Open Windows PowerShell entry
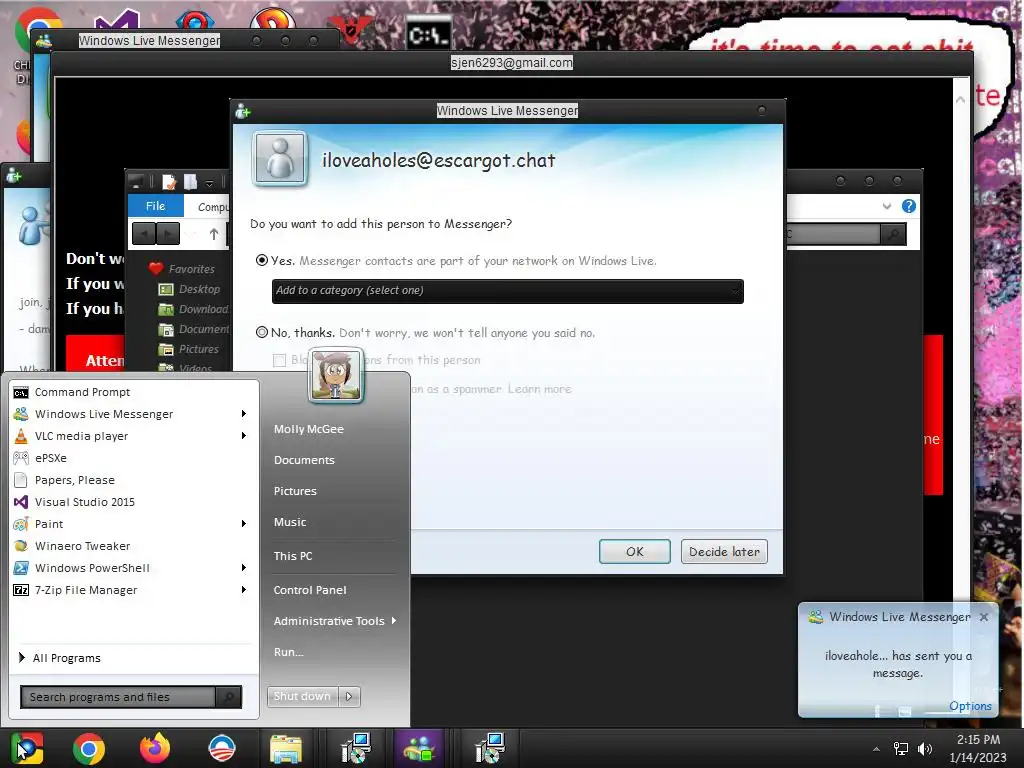The height and width of the screenshot is (768, 1024). pos(92,568)
